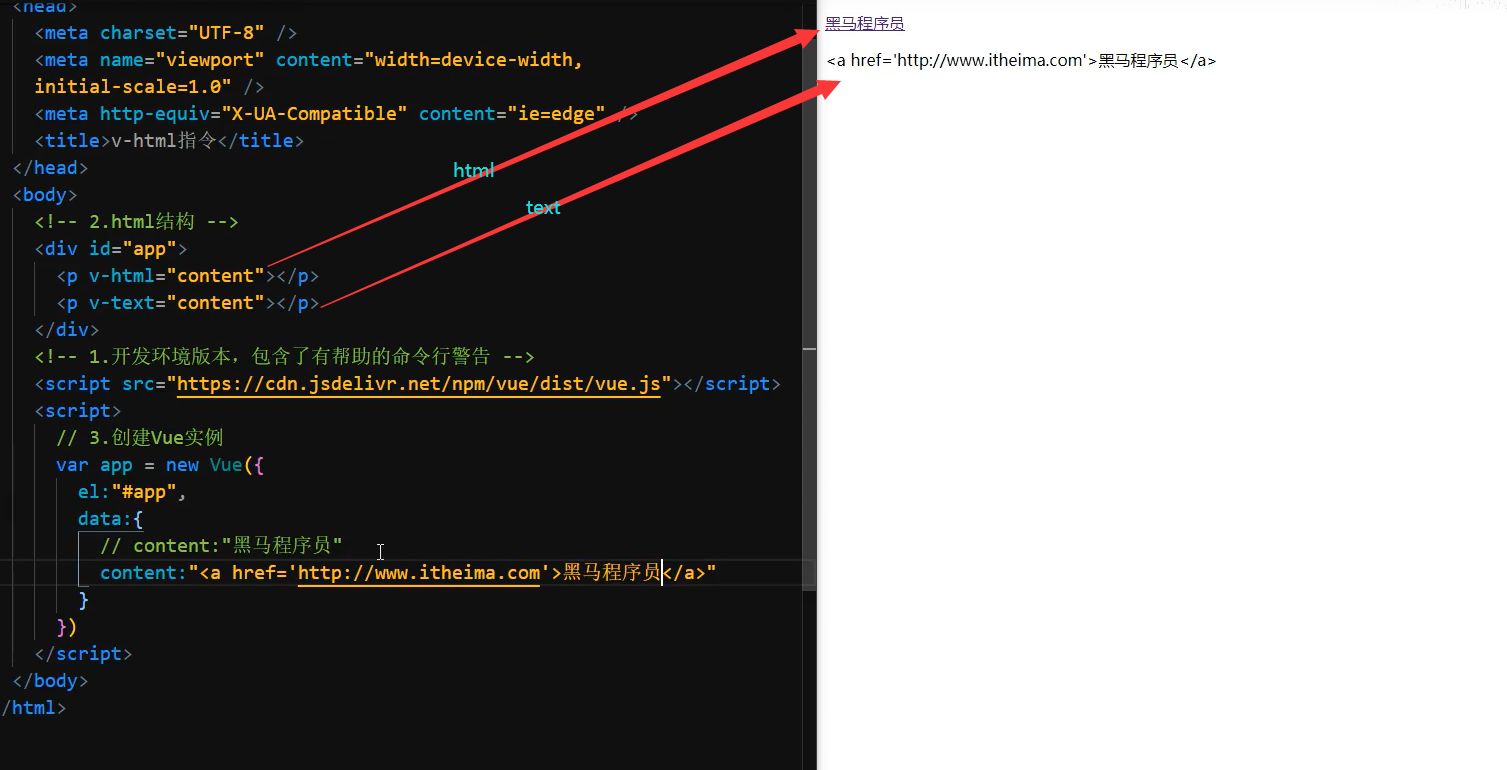Click the vue.js CDN URL in script tag
This screenshot has height=770, width=1507.
pos(418,384)
